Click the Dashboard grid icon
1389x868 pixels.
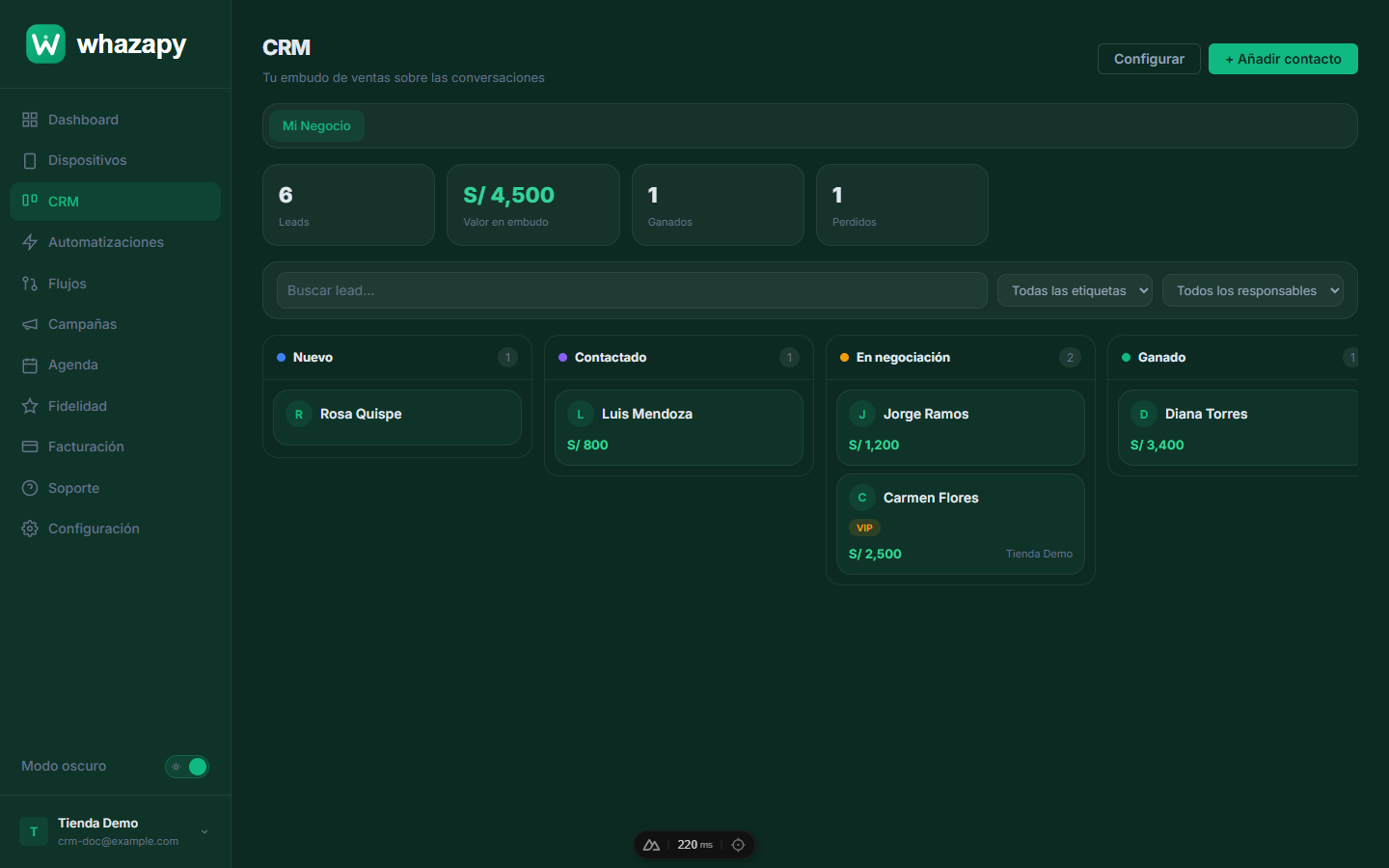(30, 120)
